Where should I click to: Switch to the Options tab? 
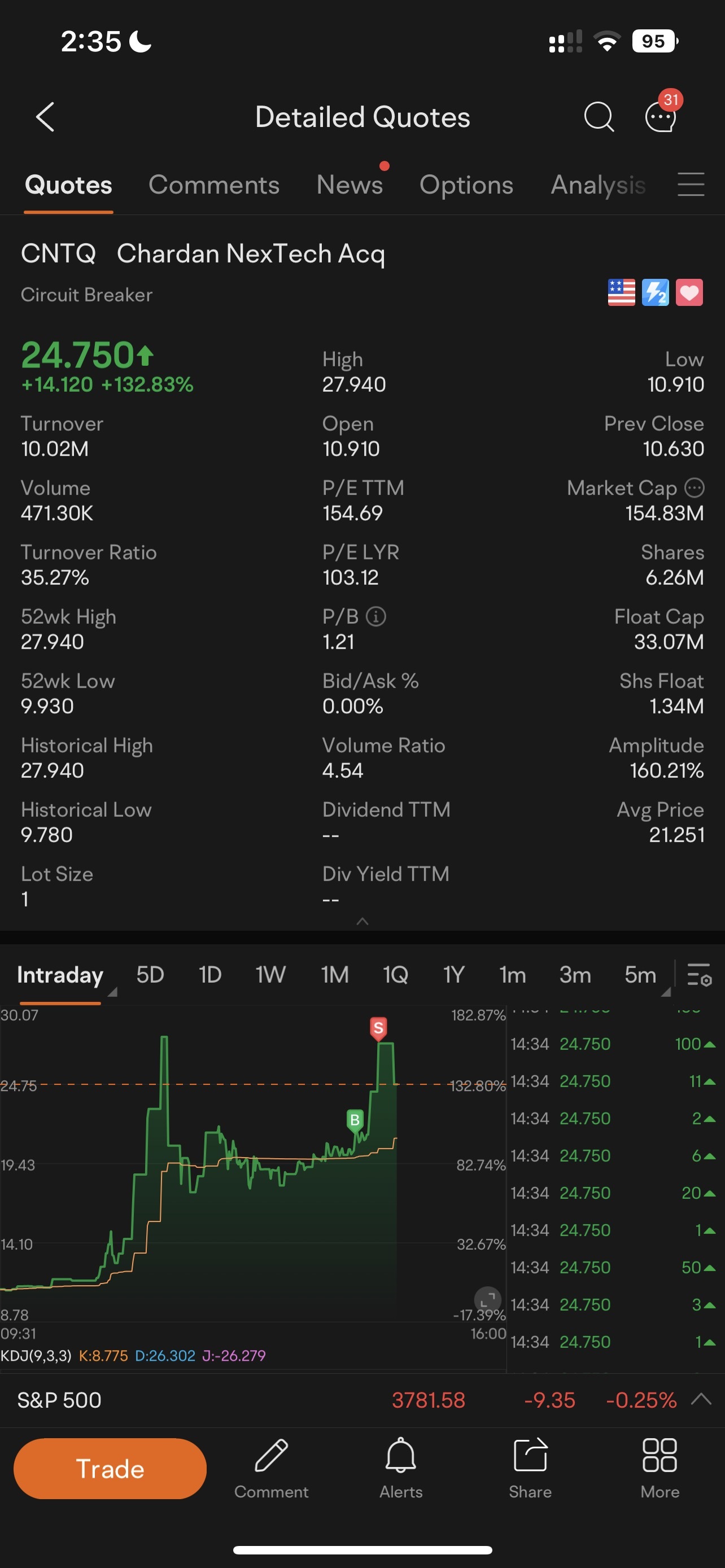click(x=466, y=185)
